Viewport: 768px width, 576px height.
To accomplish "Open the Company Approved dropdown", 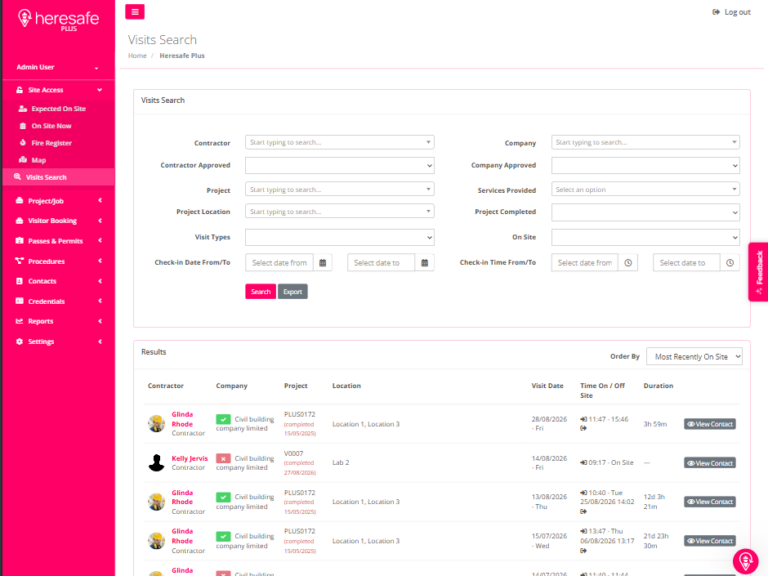I will [645, 166].
